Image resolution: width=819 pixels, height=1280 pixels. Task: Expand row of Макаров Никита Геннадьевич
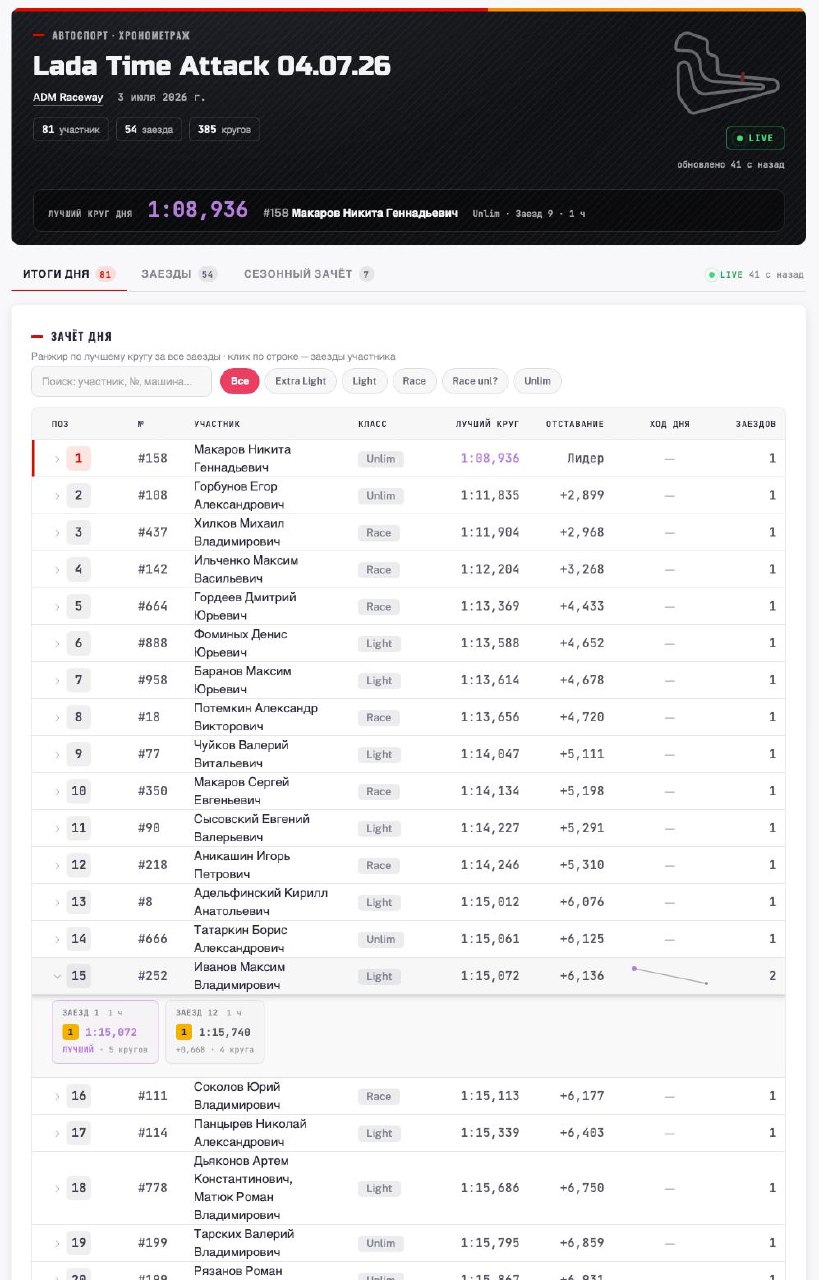[x=57, y=459]
